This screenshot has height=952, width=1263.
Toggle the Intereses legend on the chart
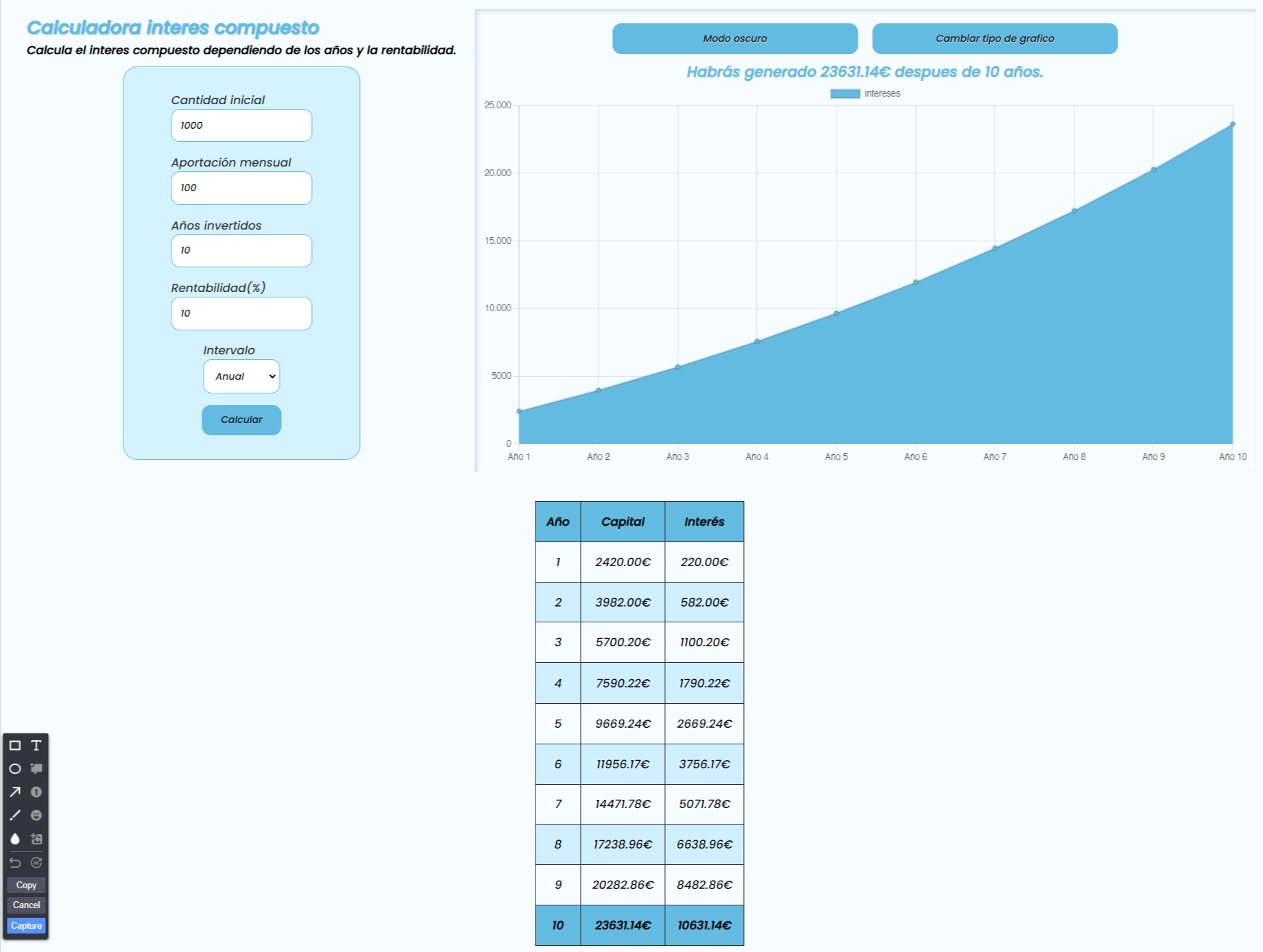point(865,93)
